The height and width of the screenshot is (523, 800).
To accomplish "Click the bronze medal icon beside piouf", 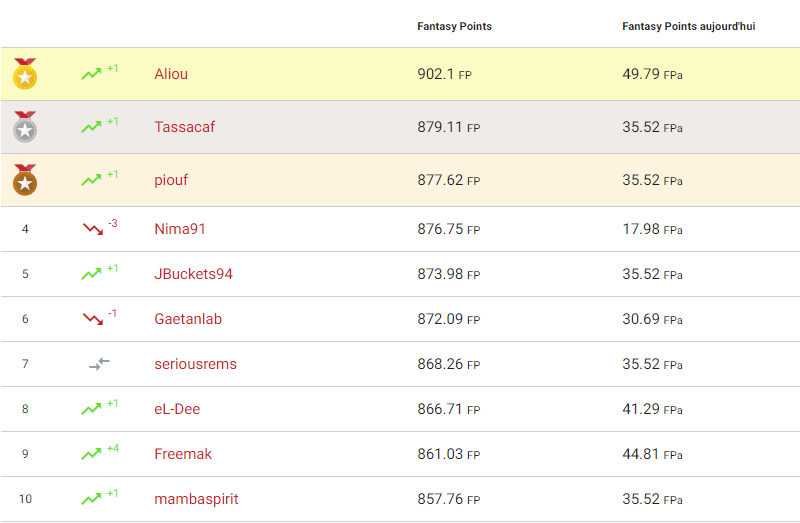I will coord(25,180).
